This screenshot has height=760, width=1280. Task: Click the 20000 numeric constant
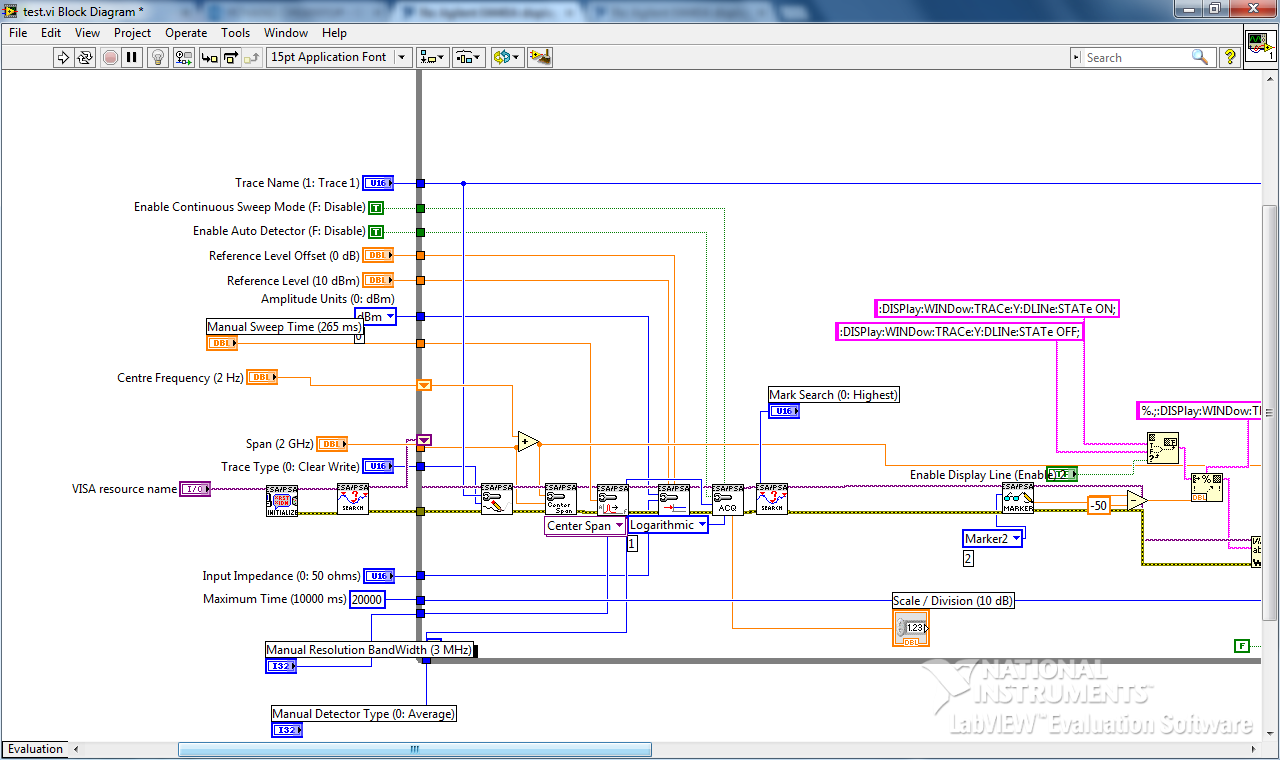tap(367, 599)
